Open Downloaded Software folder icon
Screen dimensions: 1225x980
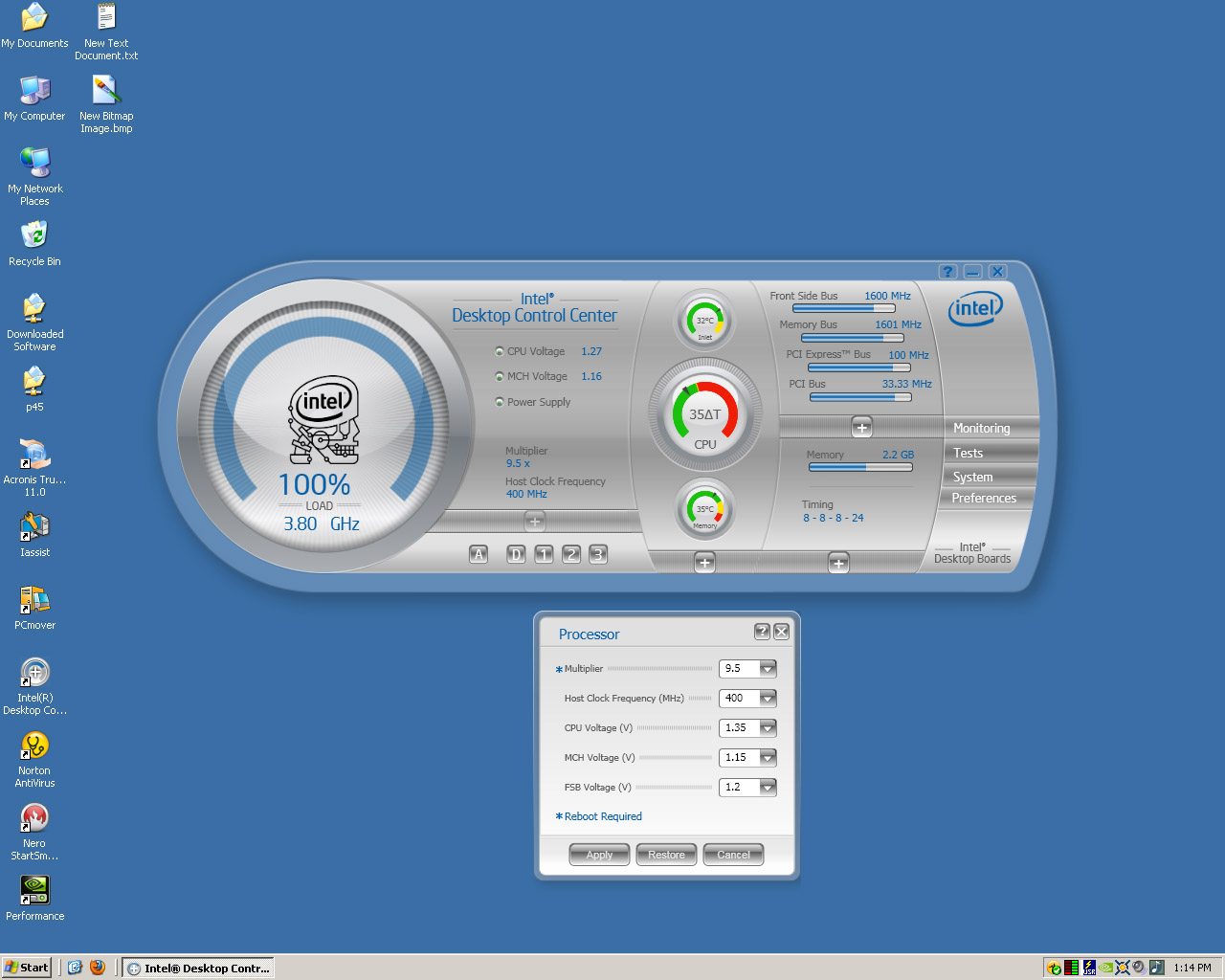[34, 323]
